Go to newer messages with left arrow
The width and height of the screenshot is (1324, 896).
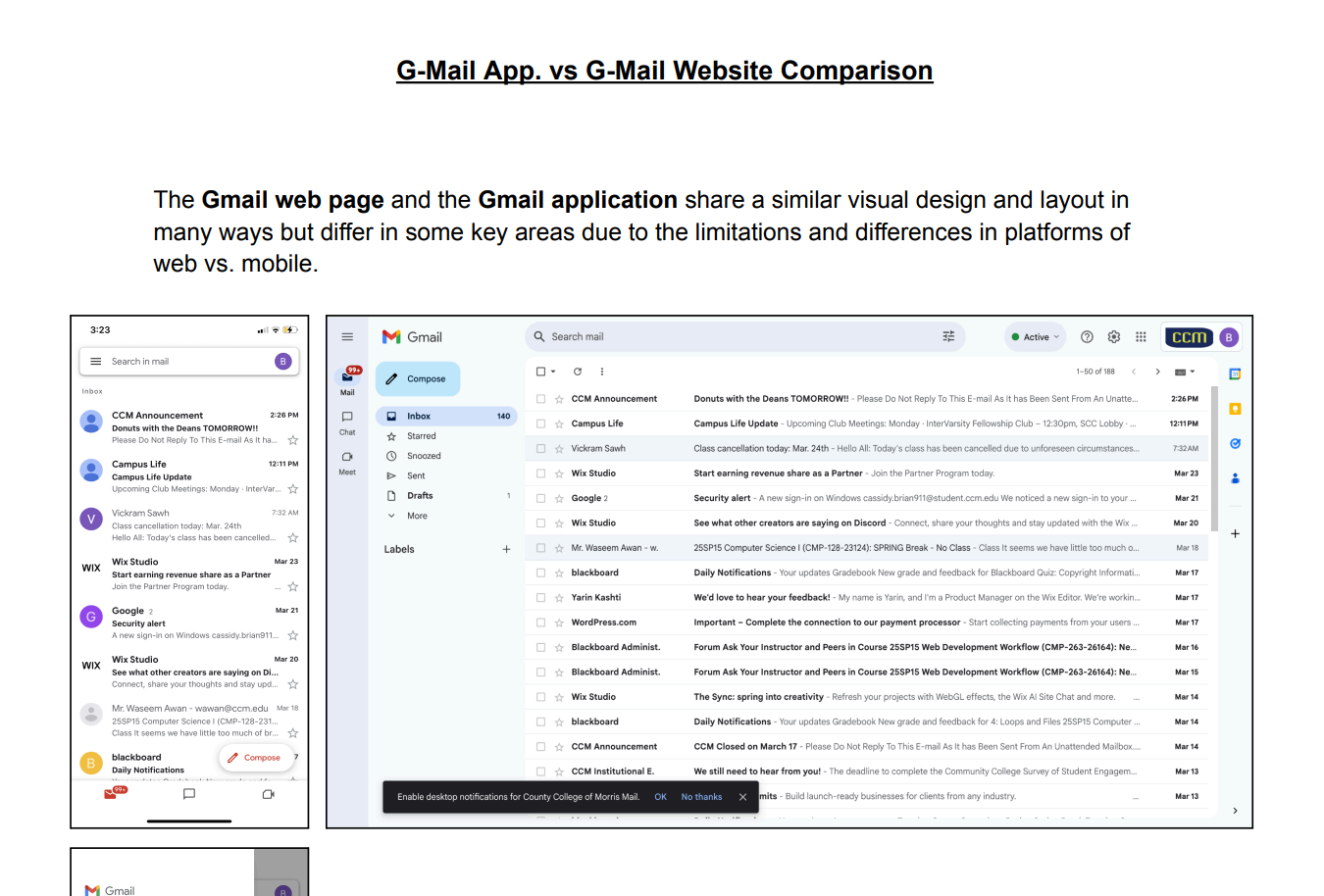coord(1134,372)
